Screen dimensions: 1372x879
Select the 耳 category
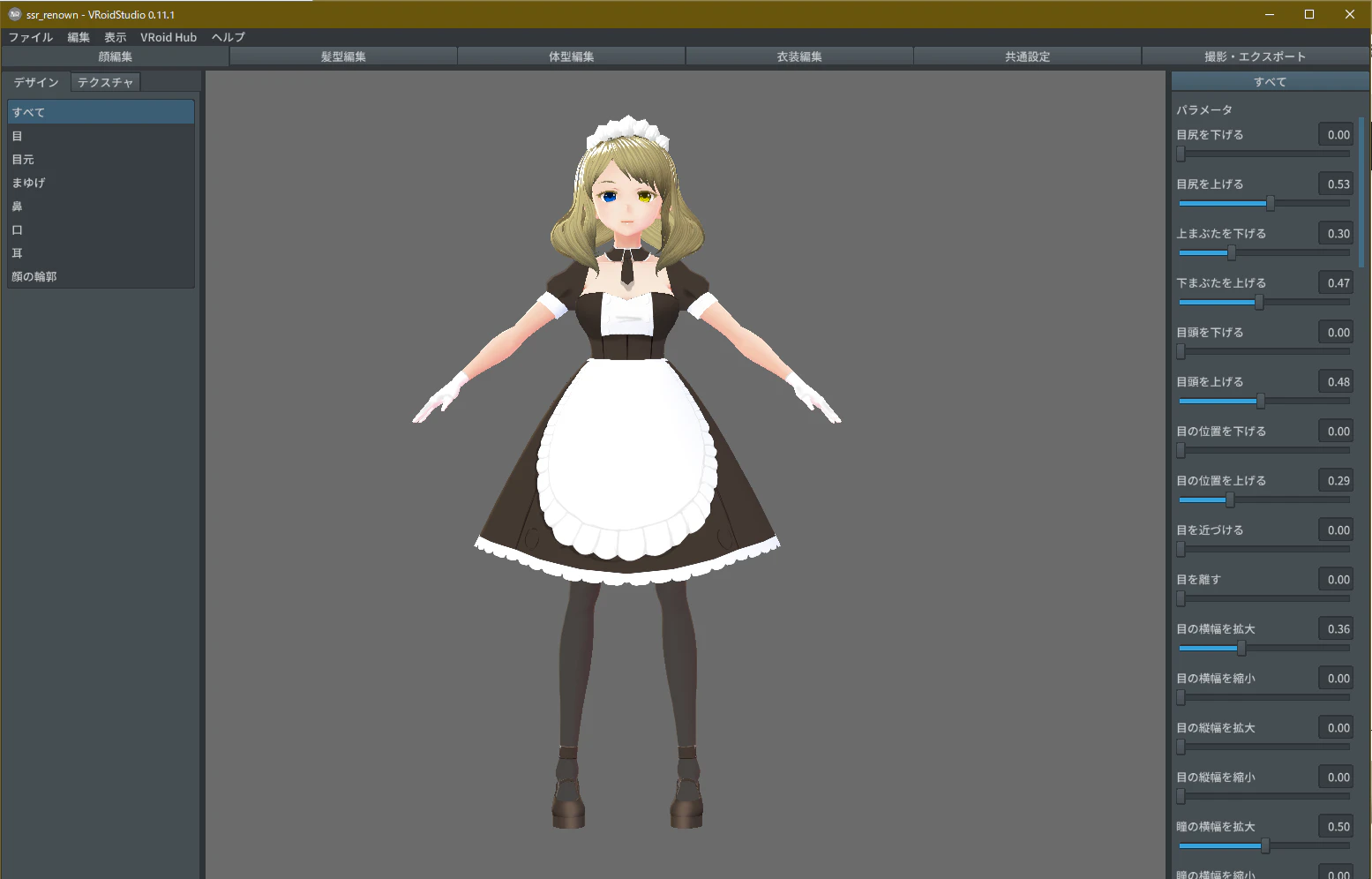[101, 252]
